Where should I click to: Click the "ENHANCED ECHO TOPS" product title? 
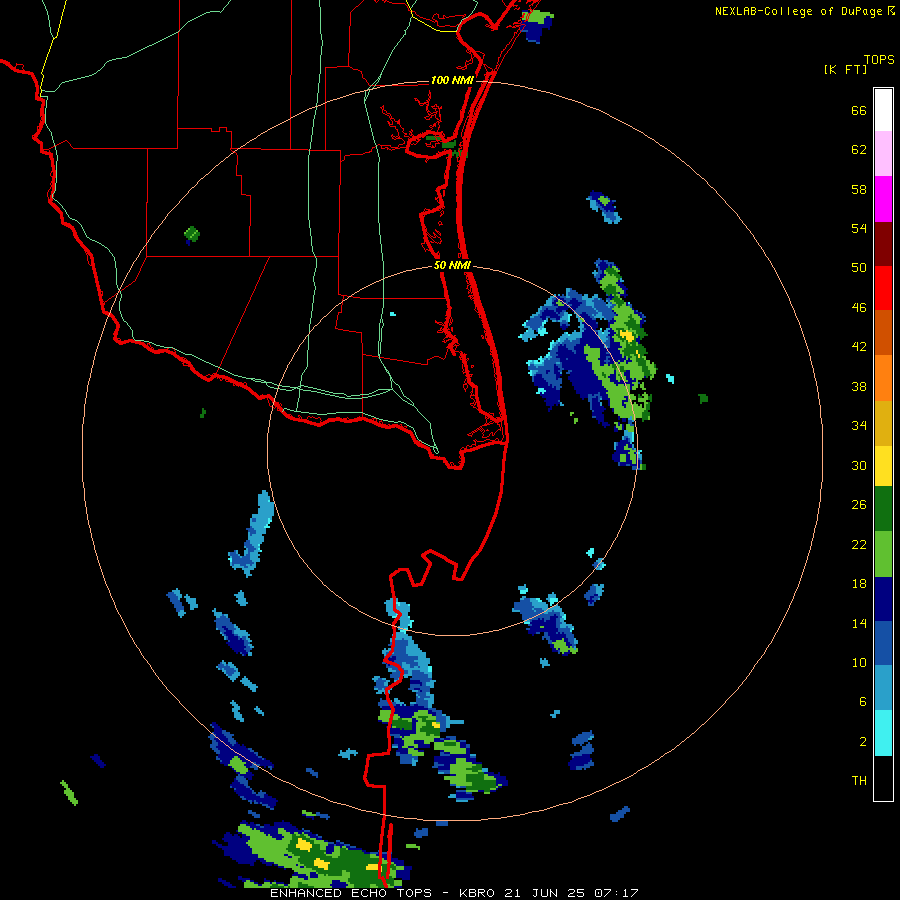[351, 893]
